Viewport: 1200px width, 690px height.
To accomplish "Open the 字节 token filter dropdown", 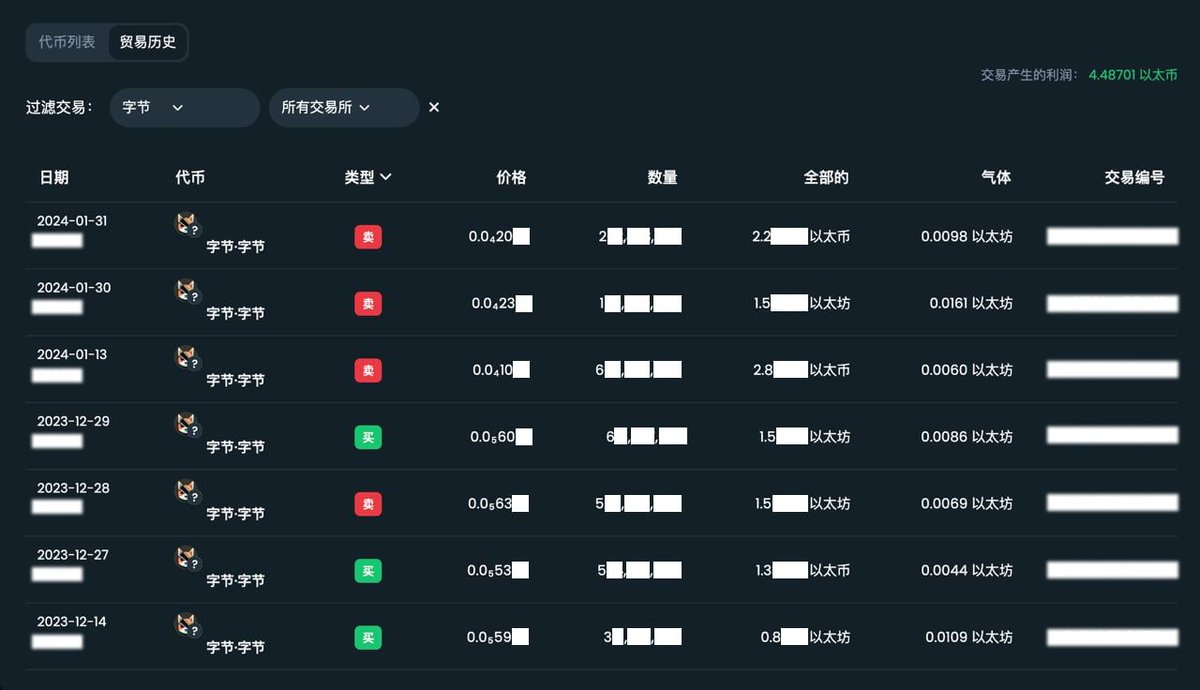I will pyautogui.click(x=185, y=107).
